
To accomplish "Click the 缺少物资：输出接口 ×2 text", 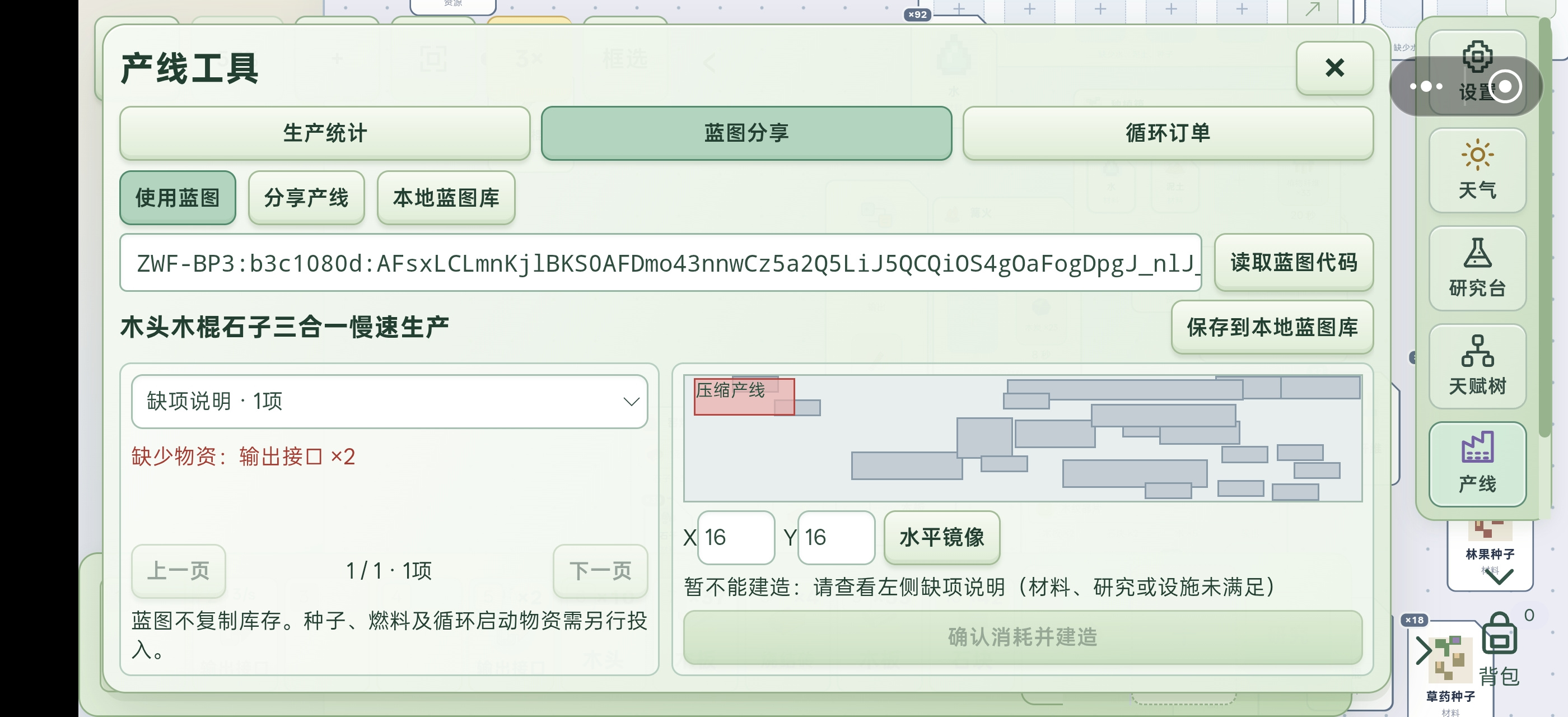I will (x=244, y=457).
